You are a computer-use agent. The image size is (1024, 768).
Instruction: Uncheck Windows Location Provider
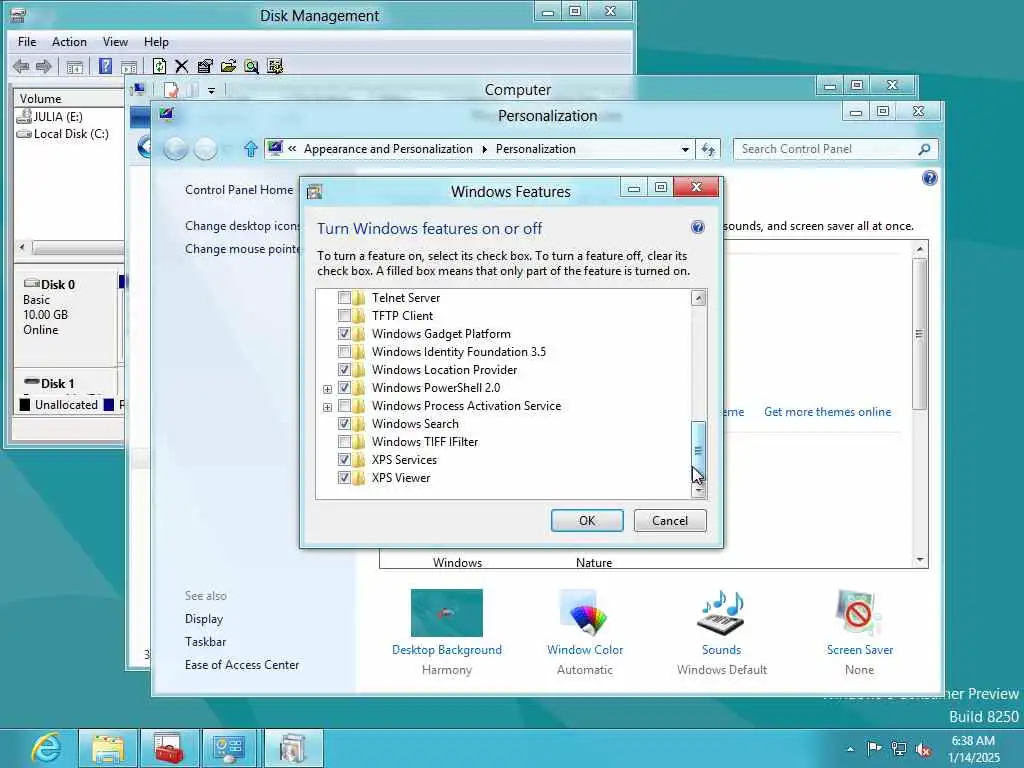[344, 370]
